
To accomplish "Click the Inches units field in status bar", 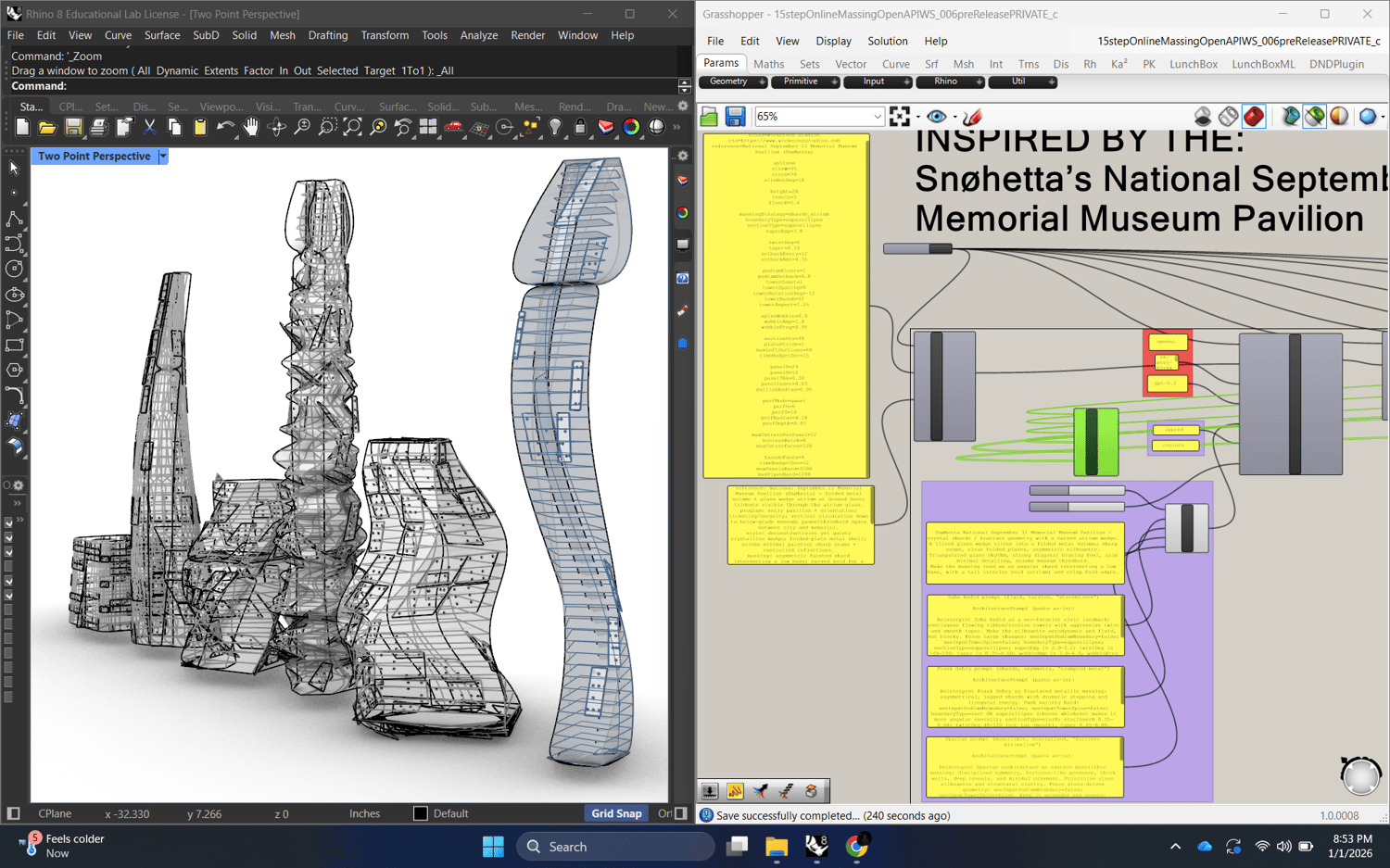I will tap(364, 813).
